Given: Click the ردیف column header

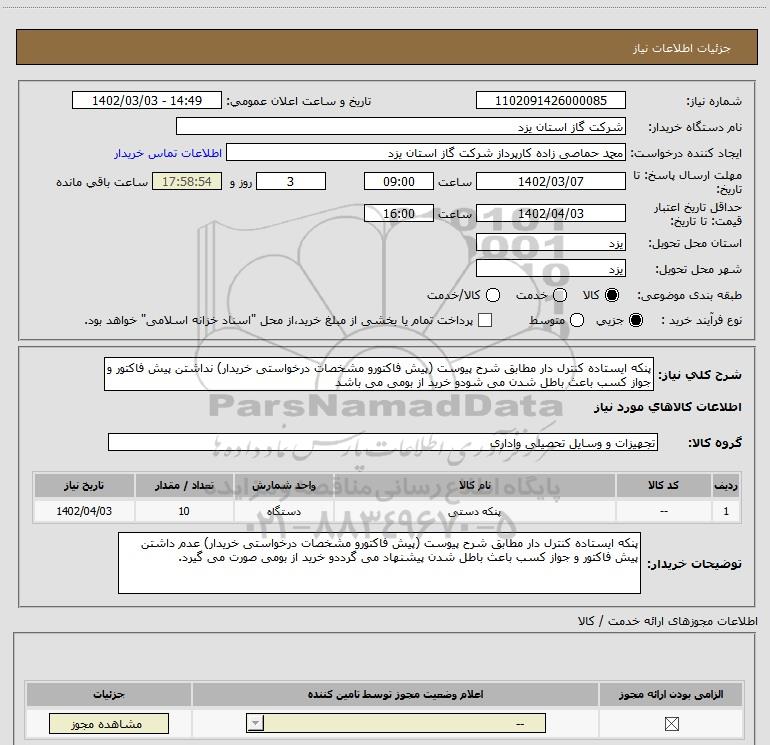Looking at the screenshot, I should [726, 485].
